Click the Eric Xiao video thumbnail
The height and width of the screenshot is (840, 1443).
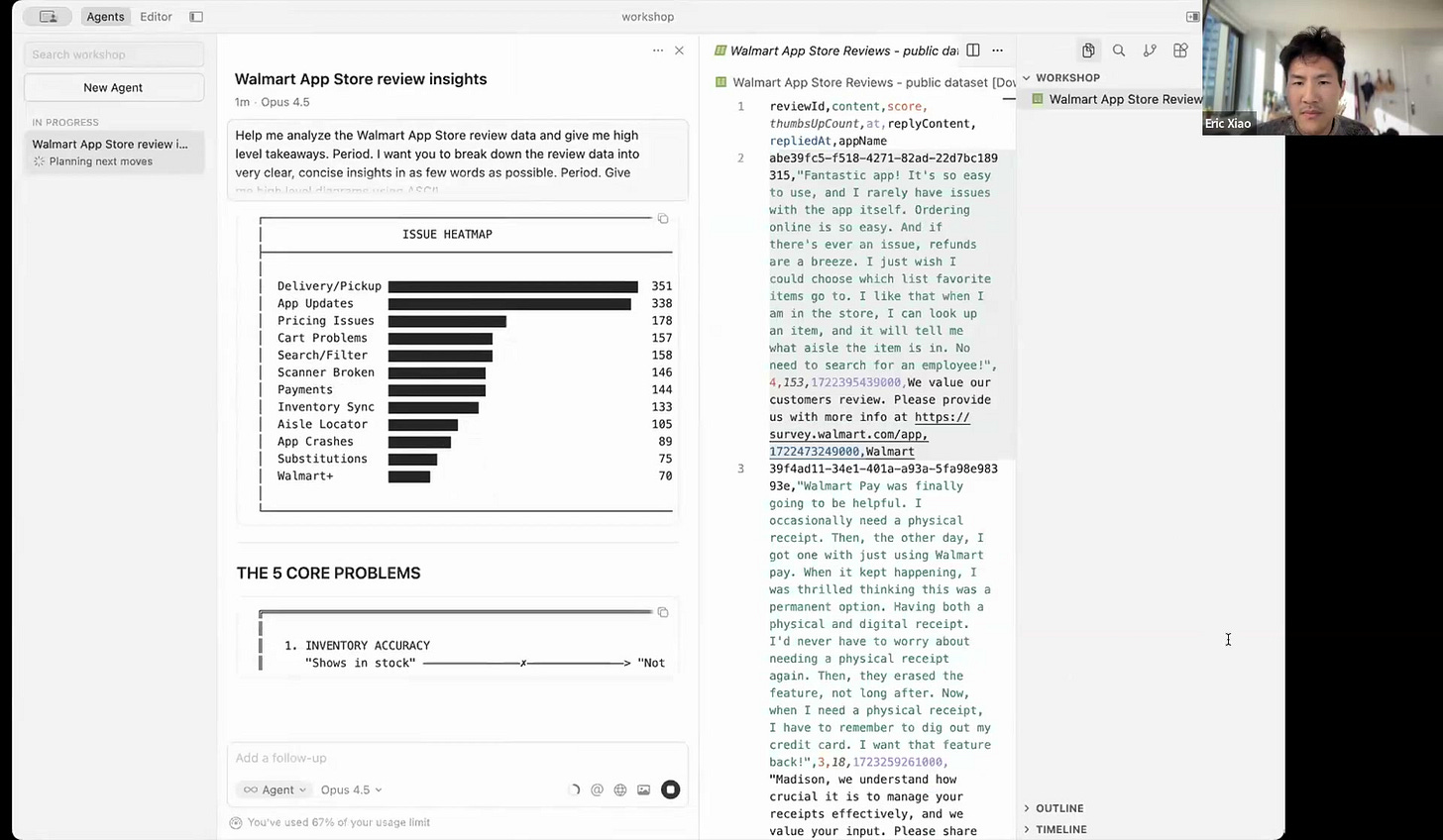1322,67
